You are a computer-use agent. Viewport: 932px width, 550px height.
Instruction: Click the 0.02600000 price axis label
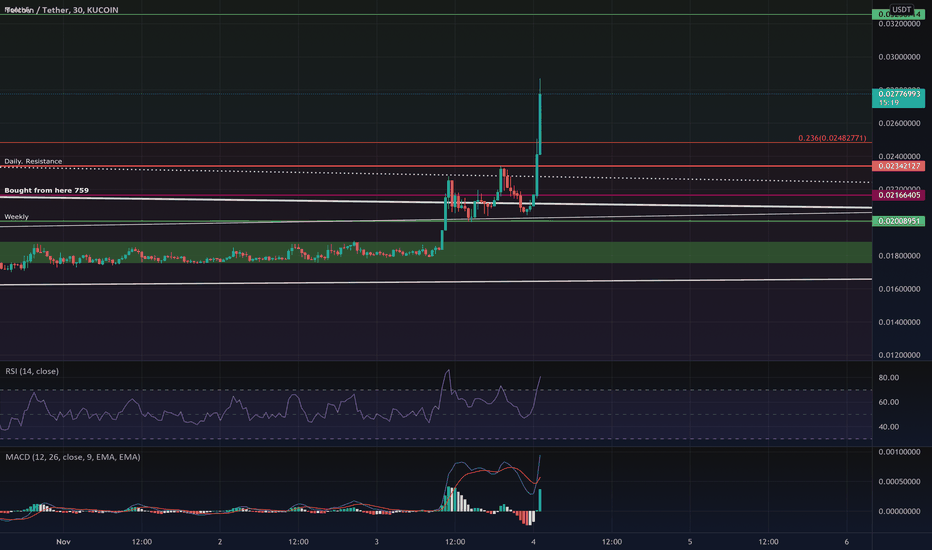(899, 124)
